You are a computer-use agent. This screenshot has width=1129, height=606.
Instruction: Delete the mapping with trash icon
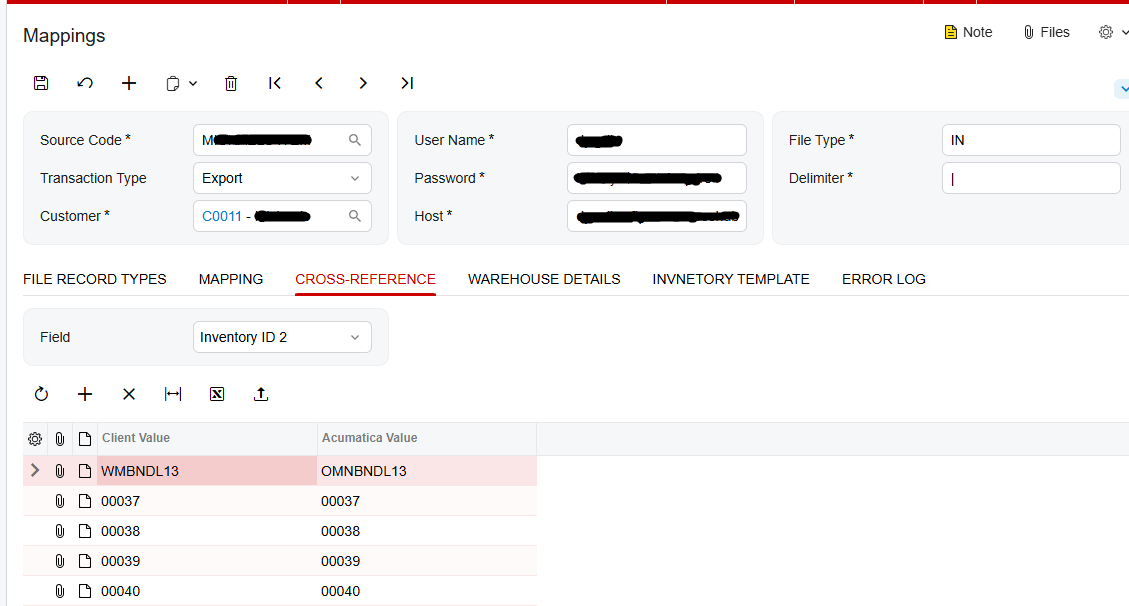(x=231, y=83)
